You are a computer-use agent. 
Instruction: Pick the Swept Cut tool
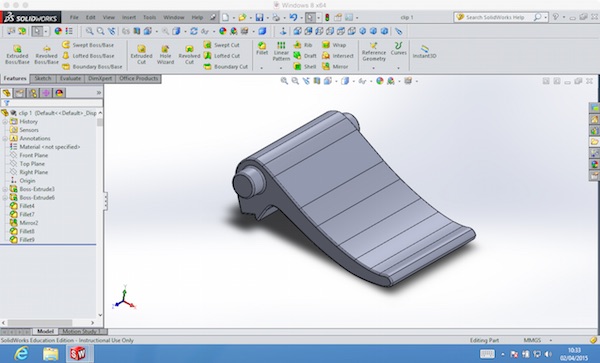click(x=222, y=45)
